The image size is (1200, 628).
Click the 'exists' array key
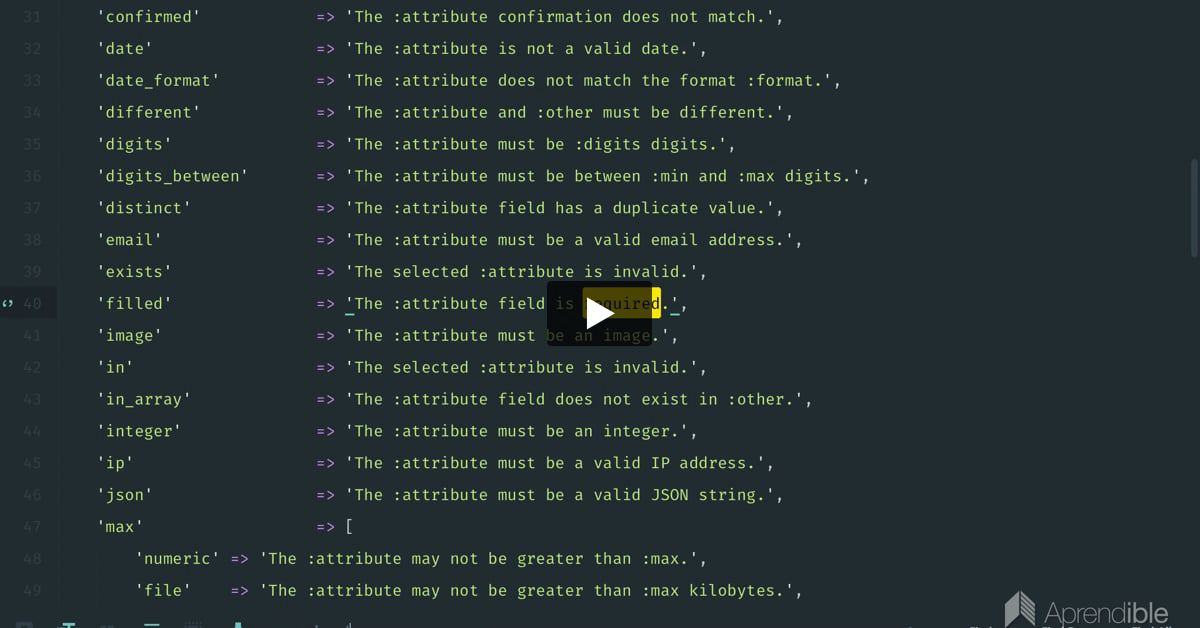point(134,273)
